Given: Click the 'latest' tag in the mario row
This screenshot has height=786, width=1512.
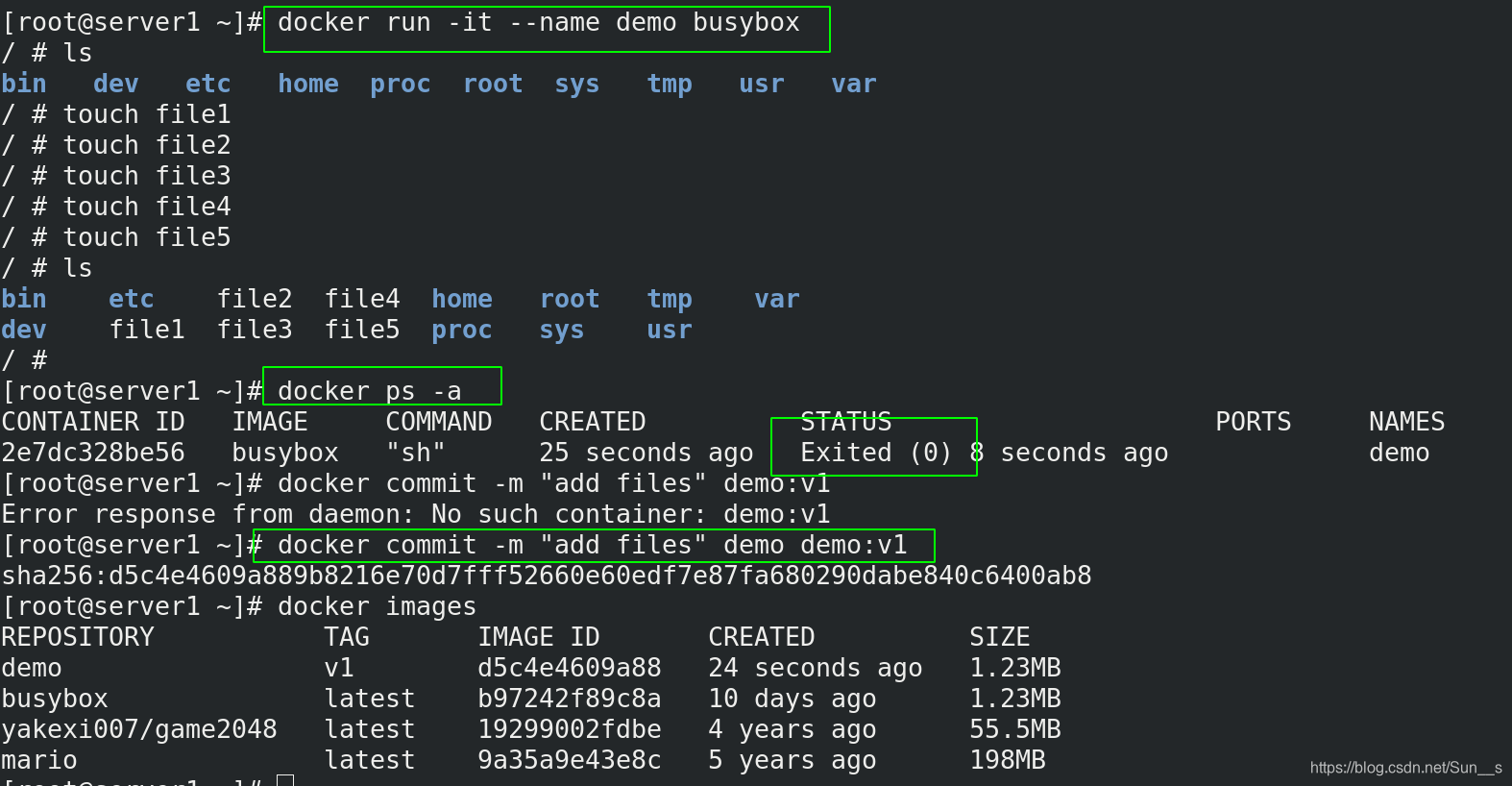Looking at the screenshot, I should click(x=370, y=760).
